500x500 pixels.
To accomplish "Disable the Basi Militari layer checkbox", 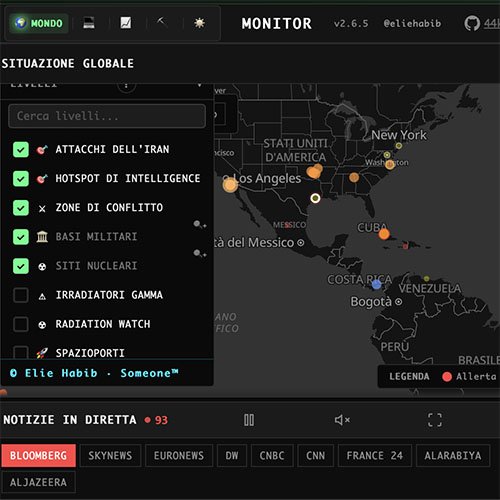I will (21, 237).
